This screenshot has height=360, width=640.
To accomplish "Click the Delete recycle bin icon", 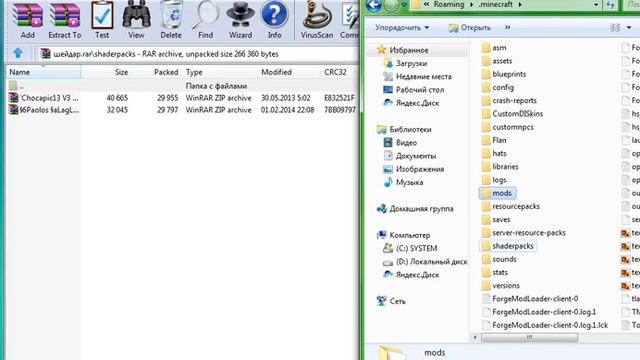I will pos(171,20).
